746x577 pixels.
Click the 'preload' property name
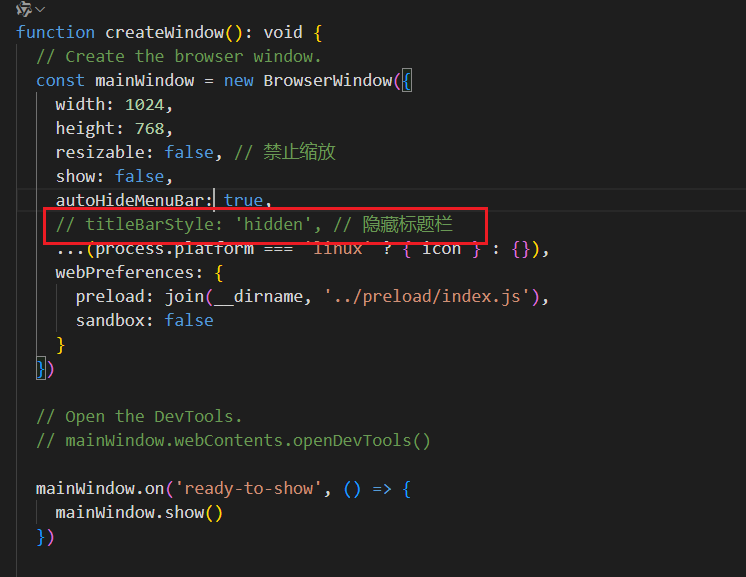[110, 296]
